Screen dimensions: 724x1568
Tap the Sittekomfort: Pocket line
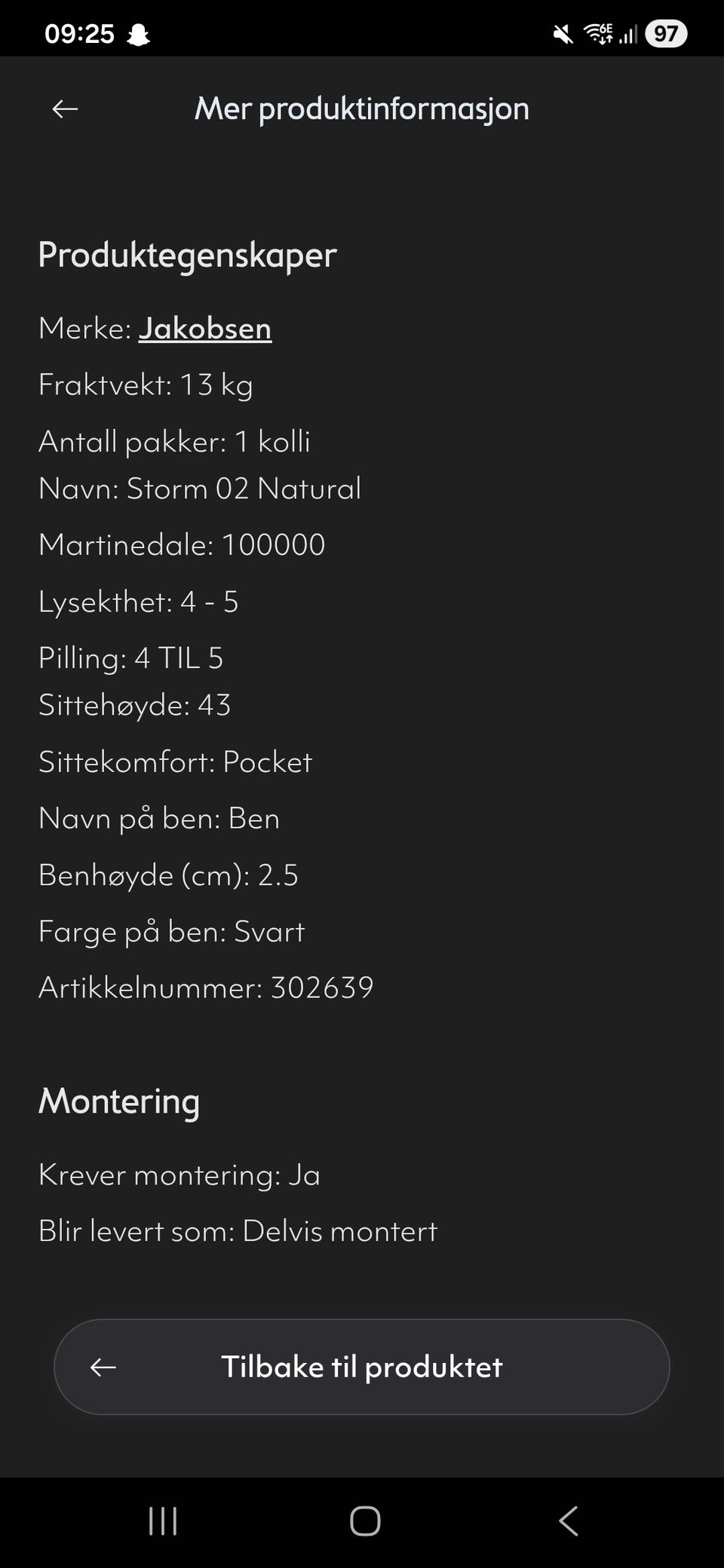(175, 762)
